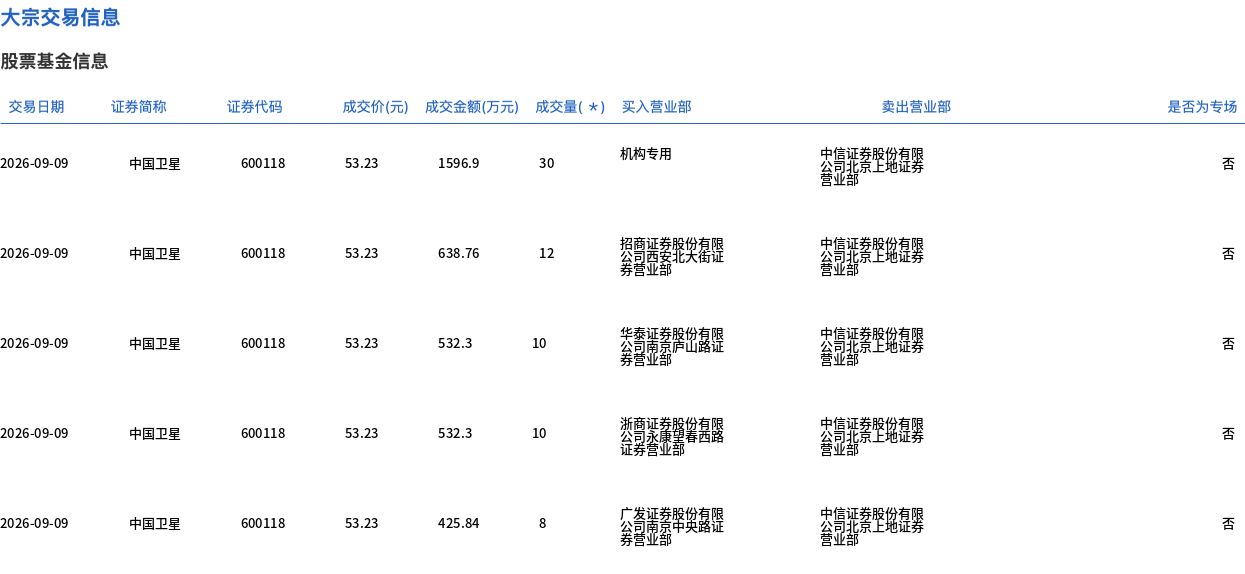Image resolution: width=1245 pixels, height=574 pixels.
Task: Open the 大宗交易信息 title link
Action: [x=60, y=17]
